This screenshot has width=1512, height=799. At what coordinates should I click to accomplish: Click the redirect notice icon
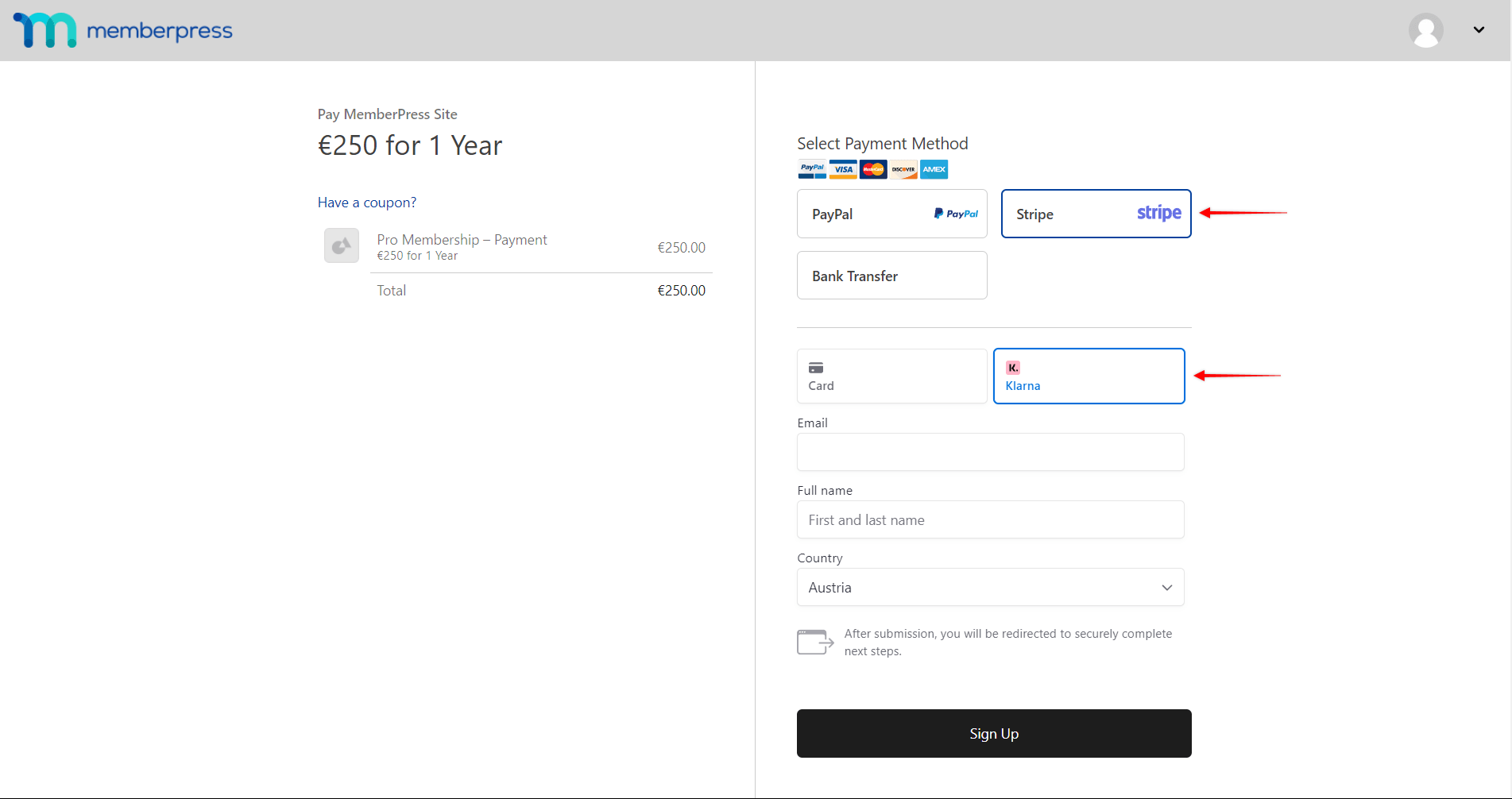click(815, 642)
